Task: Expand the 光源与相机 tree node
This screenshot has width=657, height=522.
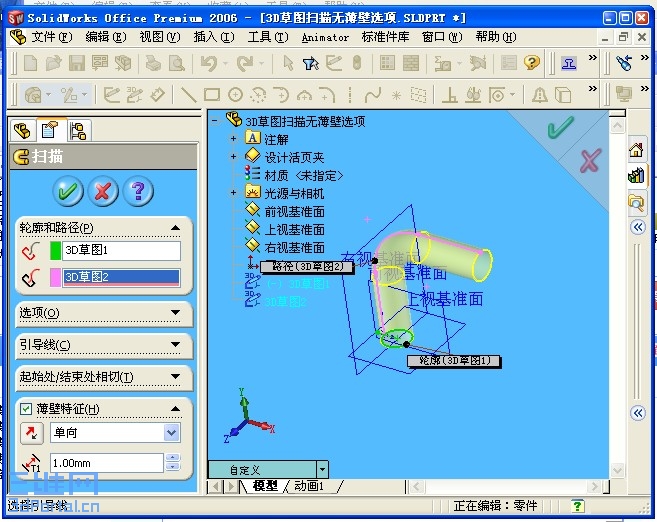Action: 233,193
